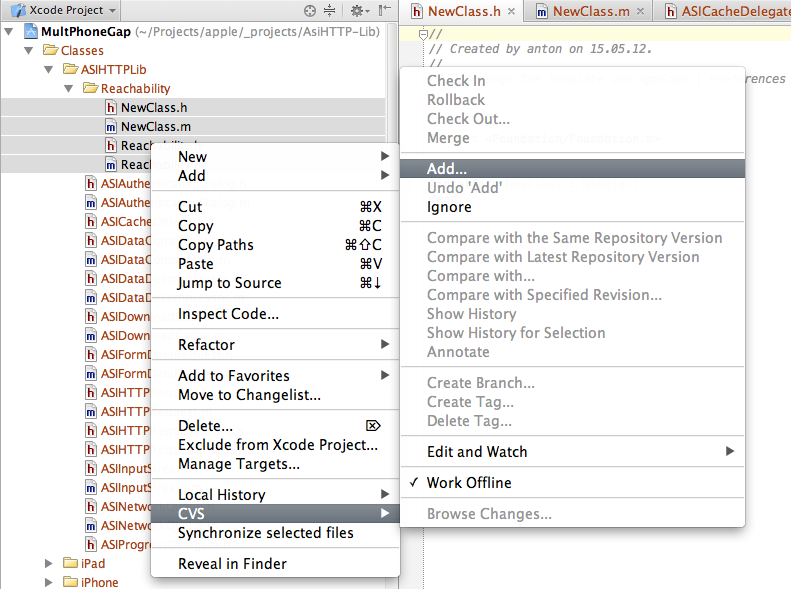Click the collapse all icon in project toolbar
Image resolution: width=791 pixels, height=589 pixels.
(329, 10)
